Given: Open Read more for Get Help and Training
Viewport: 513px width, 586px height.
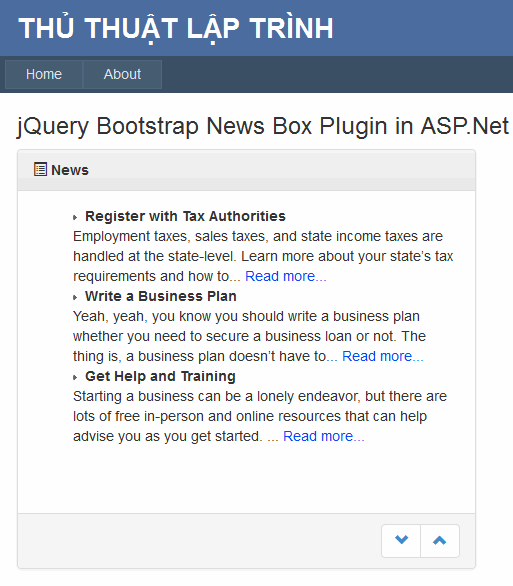Looking at the screenshot, I should tap(324, 436).
